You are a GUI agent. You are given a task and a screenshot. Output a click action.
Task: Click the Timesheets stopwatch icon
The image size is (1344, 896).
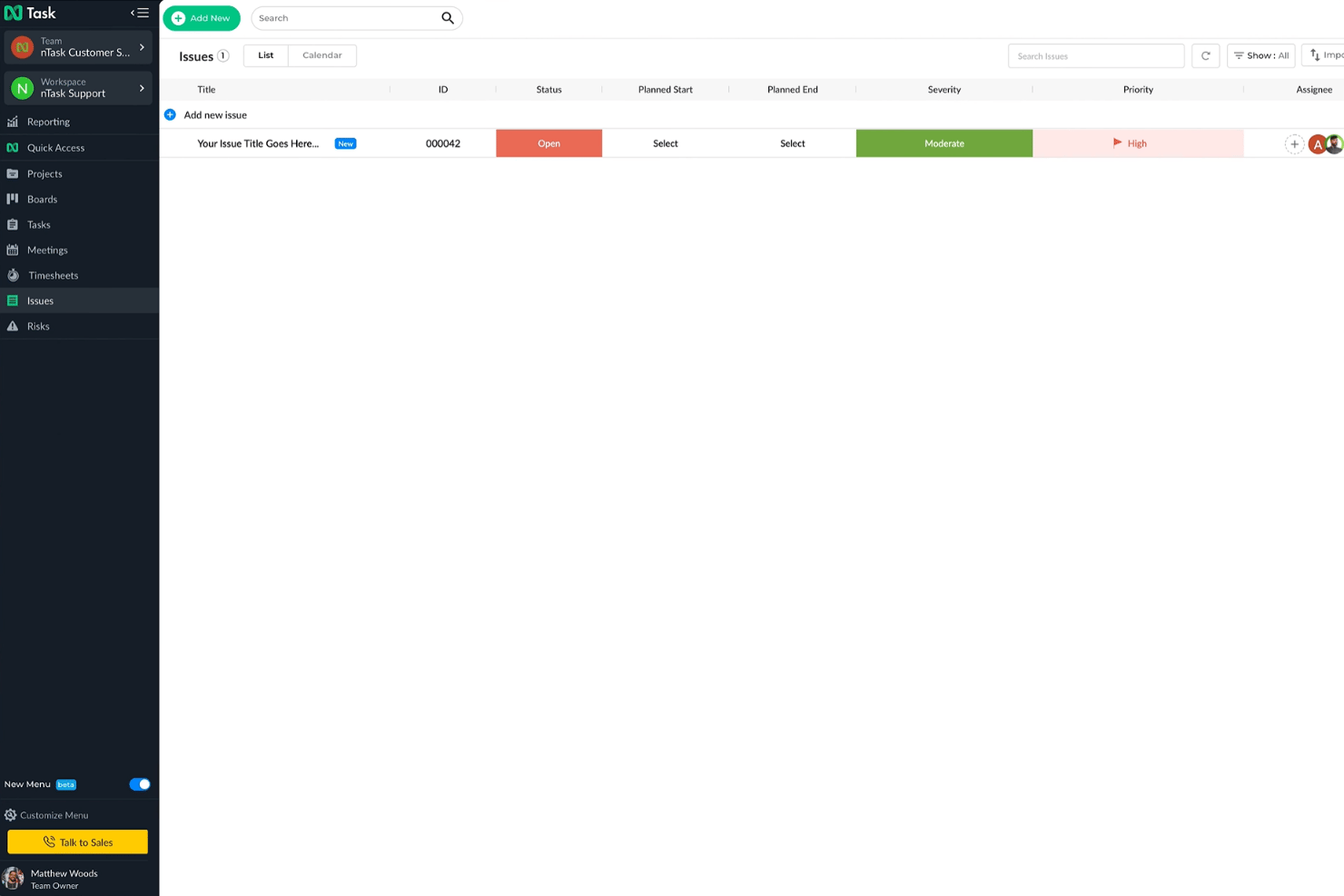point(13,275)
